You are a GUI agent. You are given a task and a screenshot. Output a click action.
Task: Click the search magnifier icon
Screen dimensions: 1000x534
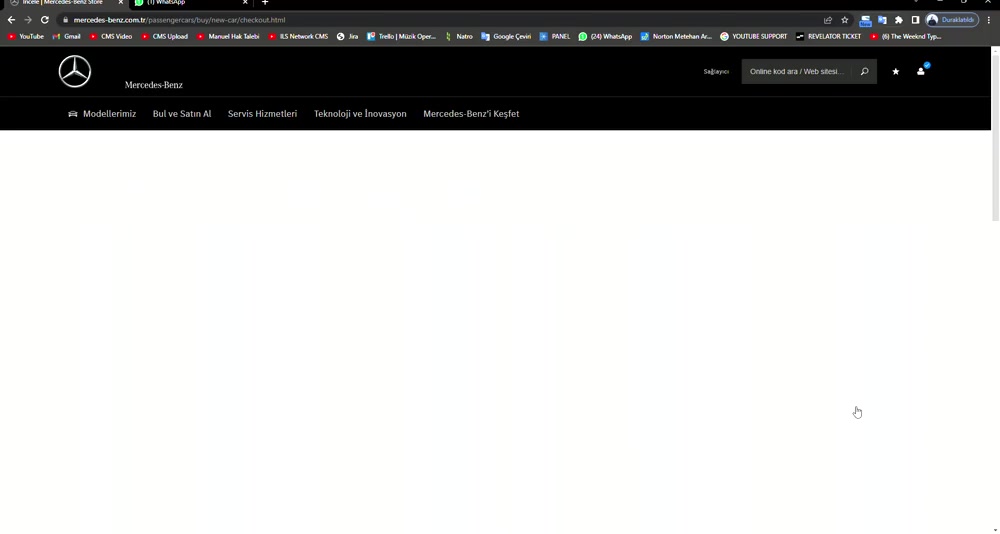coord(864,71)
